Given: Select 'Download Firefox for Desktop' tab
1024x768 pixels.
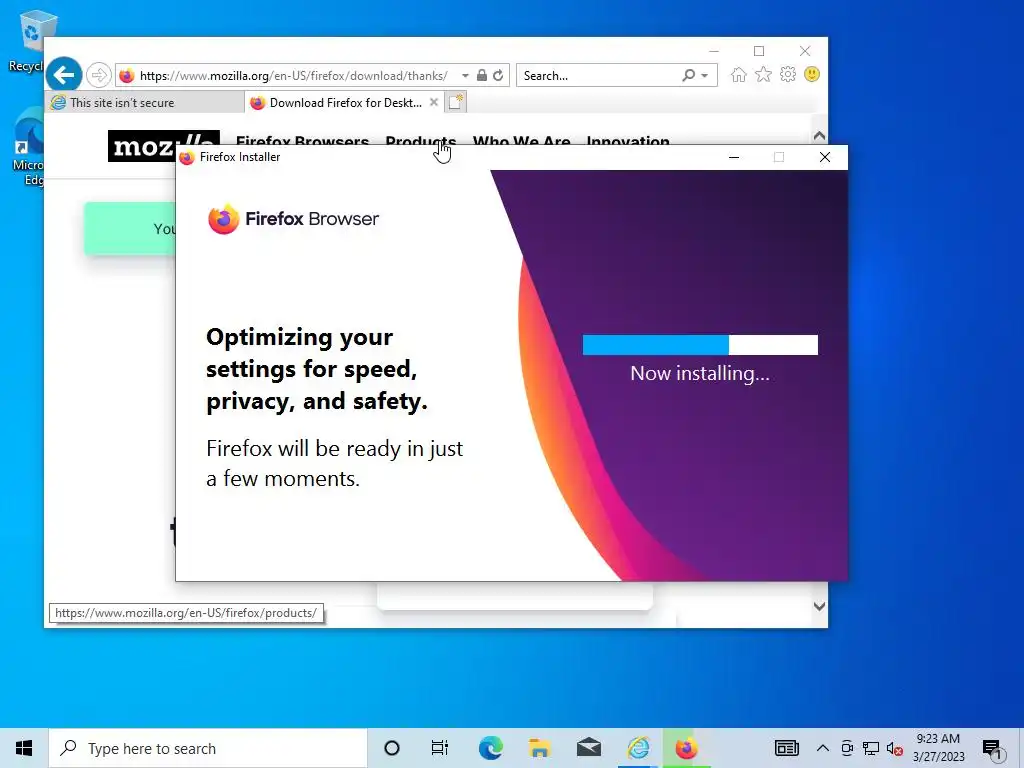Looking at the screenshot, I should [x=344, y=103].
